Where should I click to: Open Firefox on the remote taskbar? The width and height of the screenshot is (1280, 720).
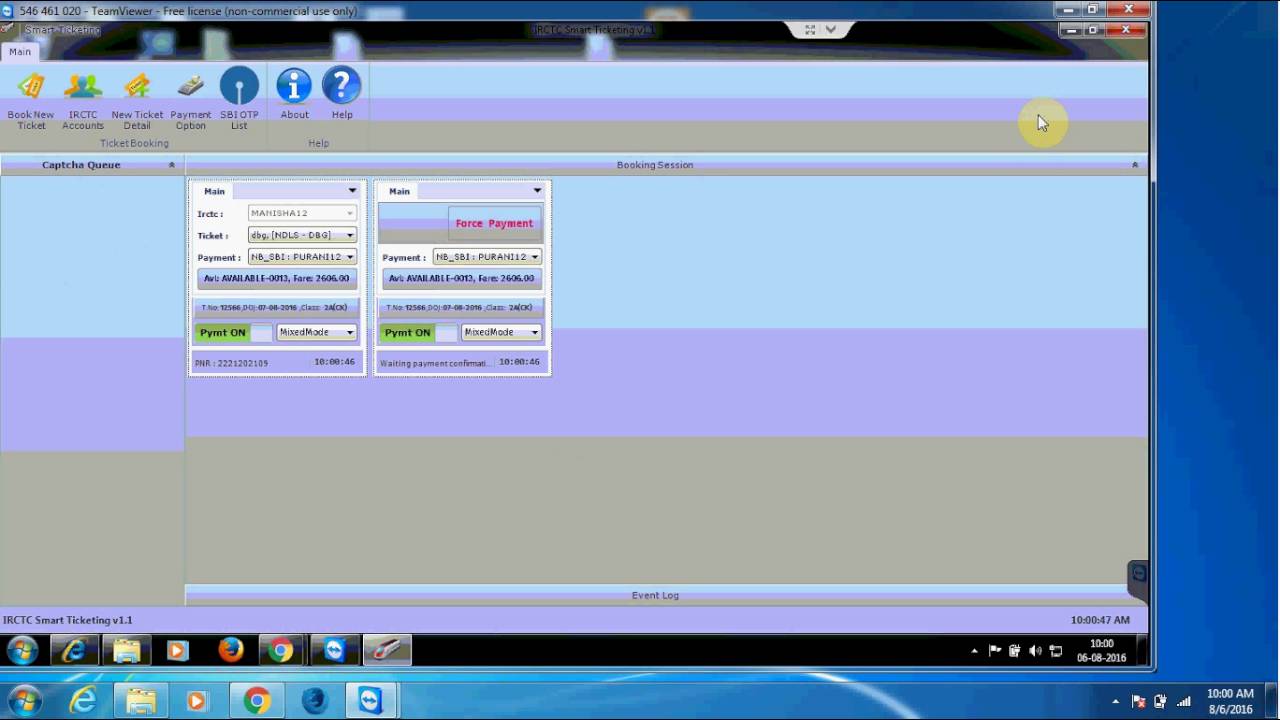click(x=230, y=651)
